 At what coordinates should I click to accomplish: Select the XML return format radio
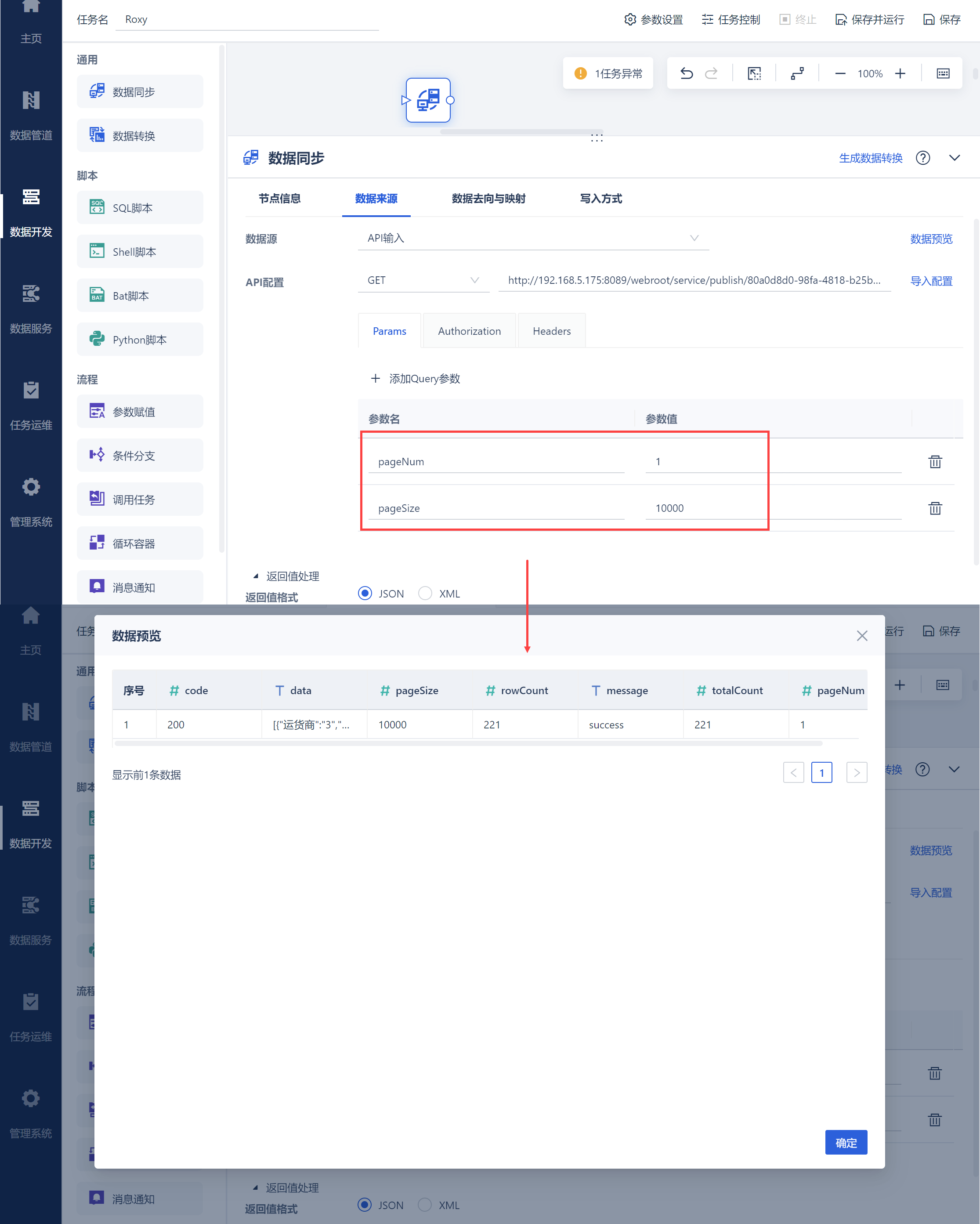pos(425,593)
